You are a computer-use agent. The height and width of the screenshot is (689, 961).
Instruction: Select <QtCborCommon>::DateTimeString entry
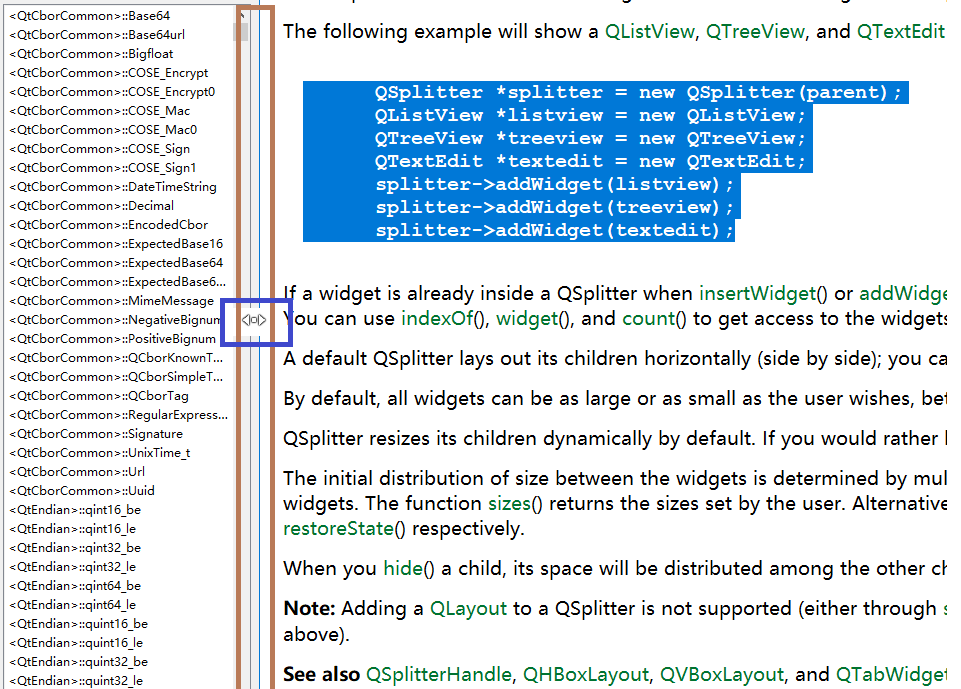click(x=113, y=187)
